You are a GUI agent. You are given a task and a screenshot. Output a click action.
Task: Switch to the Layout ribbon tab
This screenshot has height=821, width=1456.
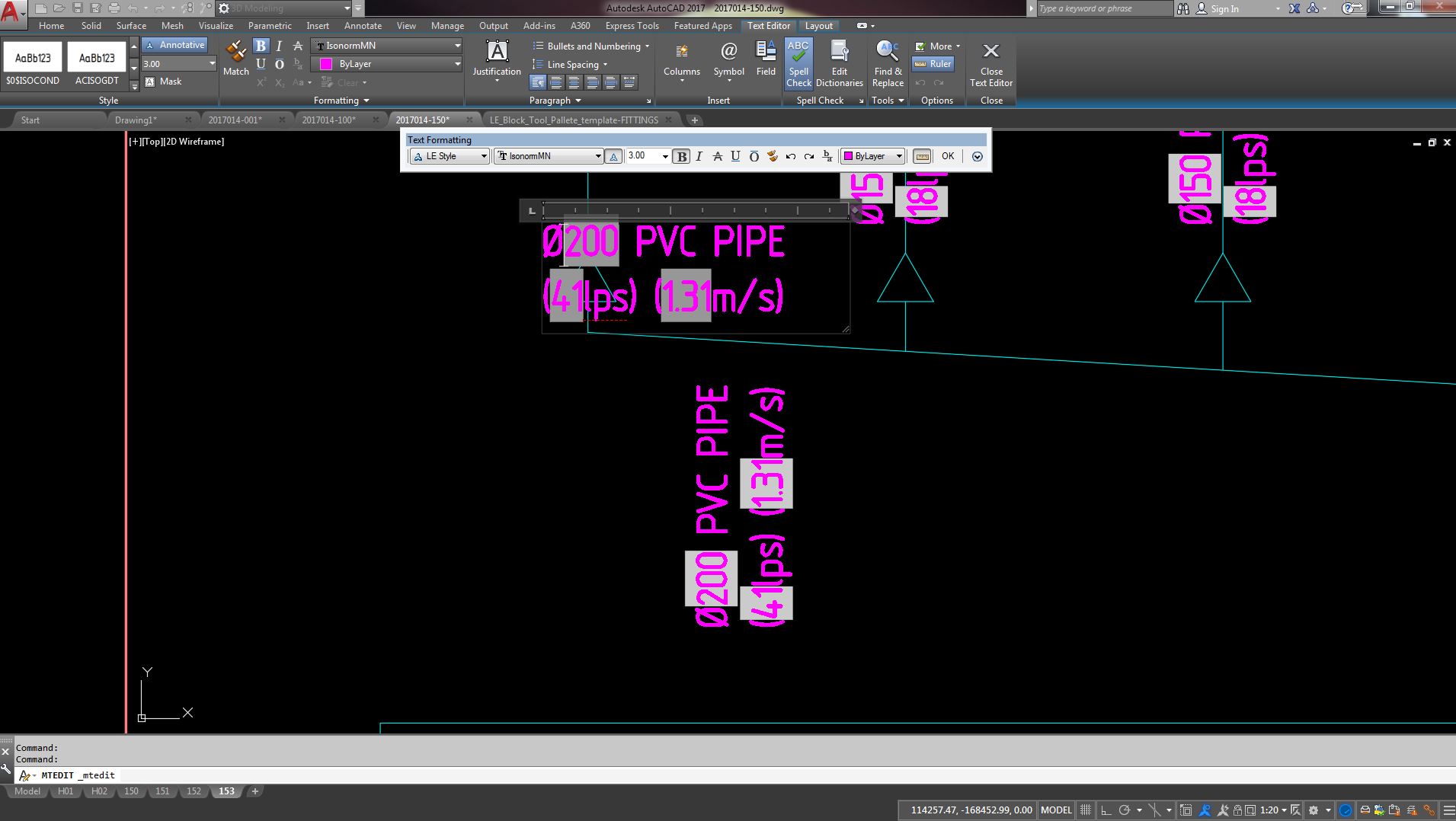point(819,25)
